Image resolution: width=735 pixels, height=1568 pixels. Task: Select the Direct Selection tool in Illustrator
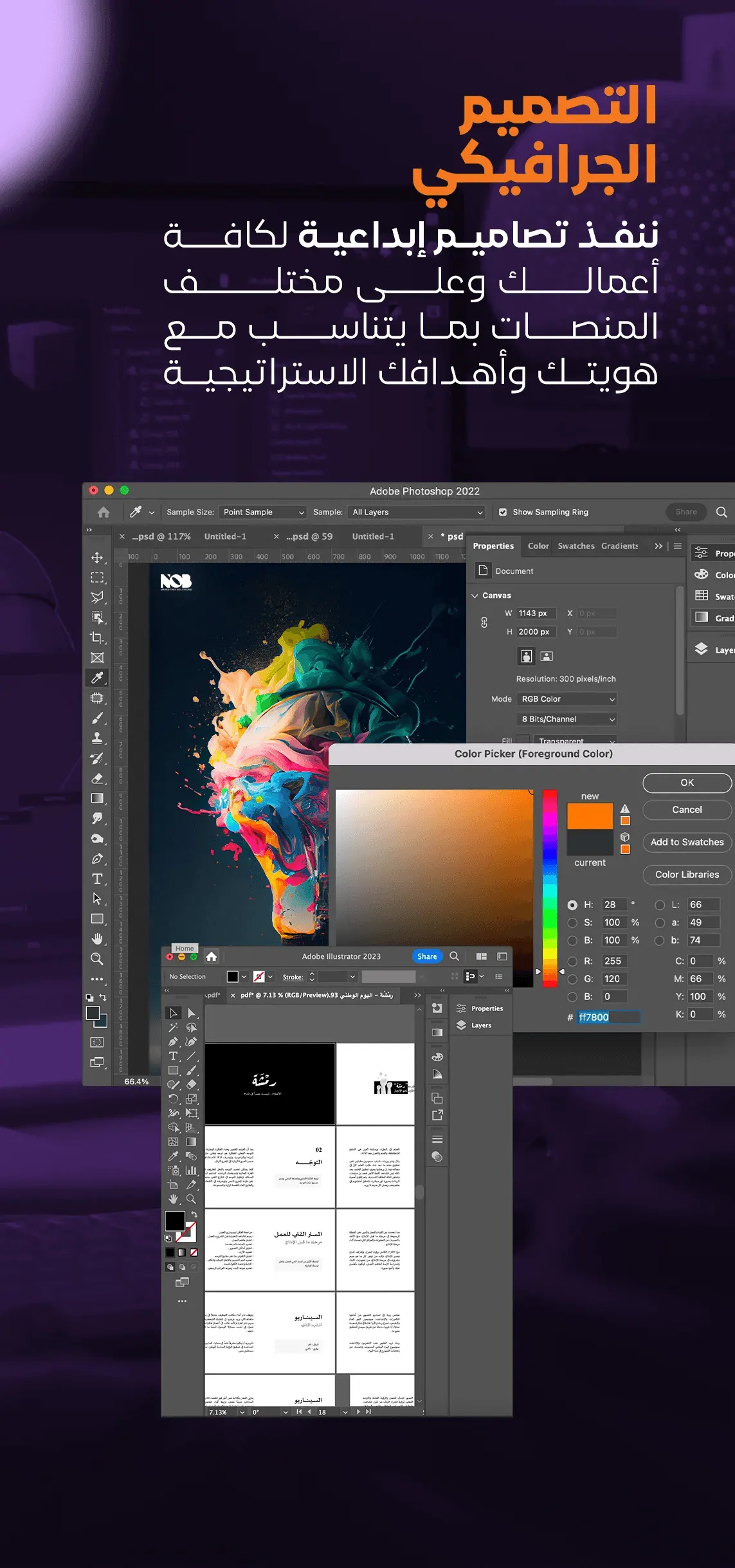tap(192, 1013)
